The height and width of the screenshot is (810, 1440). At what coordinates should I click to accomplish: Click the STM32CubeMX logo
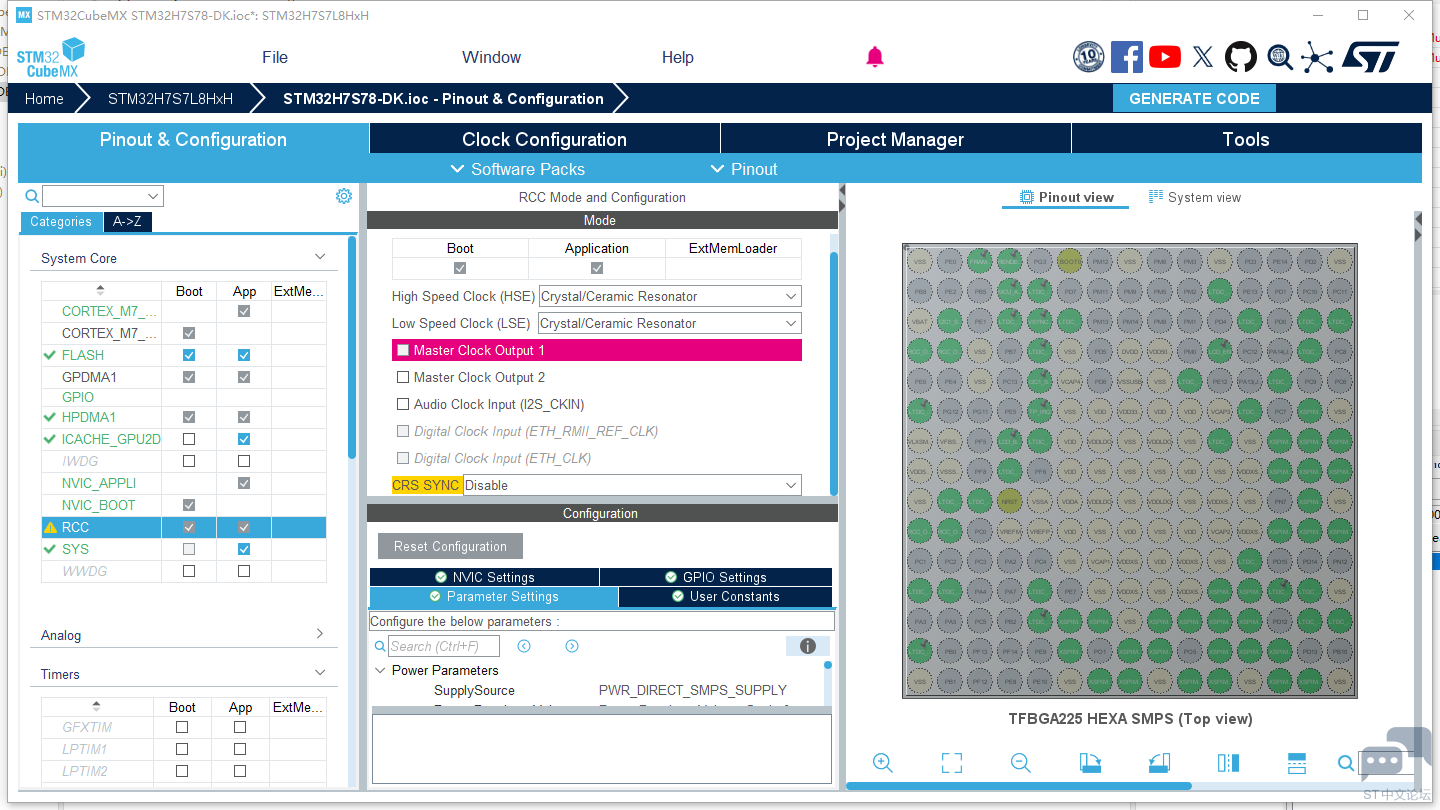pos(51,58)
